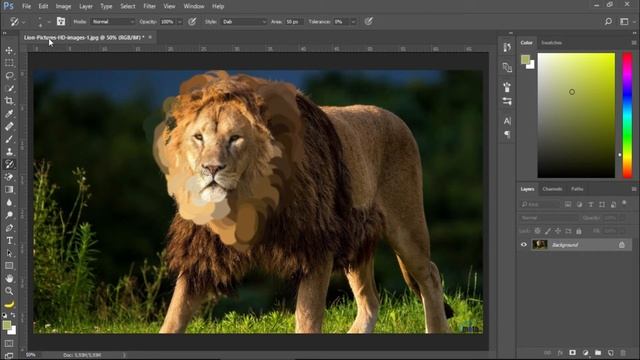The width and height of the screenshot is (640, 360).
Task: Expand the tool preset picker arrow
Action: [23, 22]
